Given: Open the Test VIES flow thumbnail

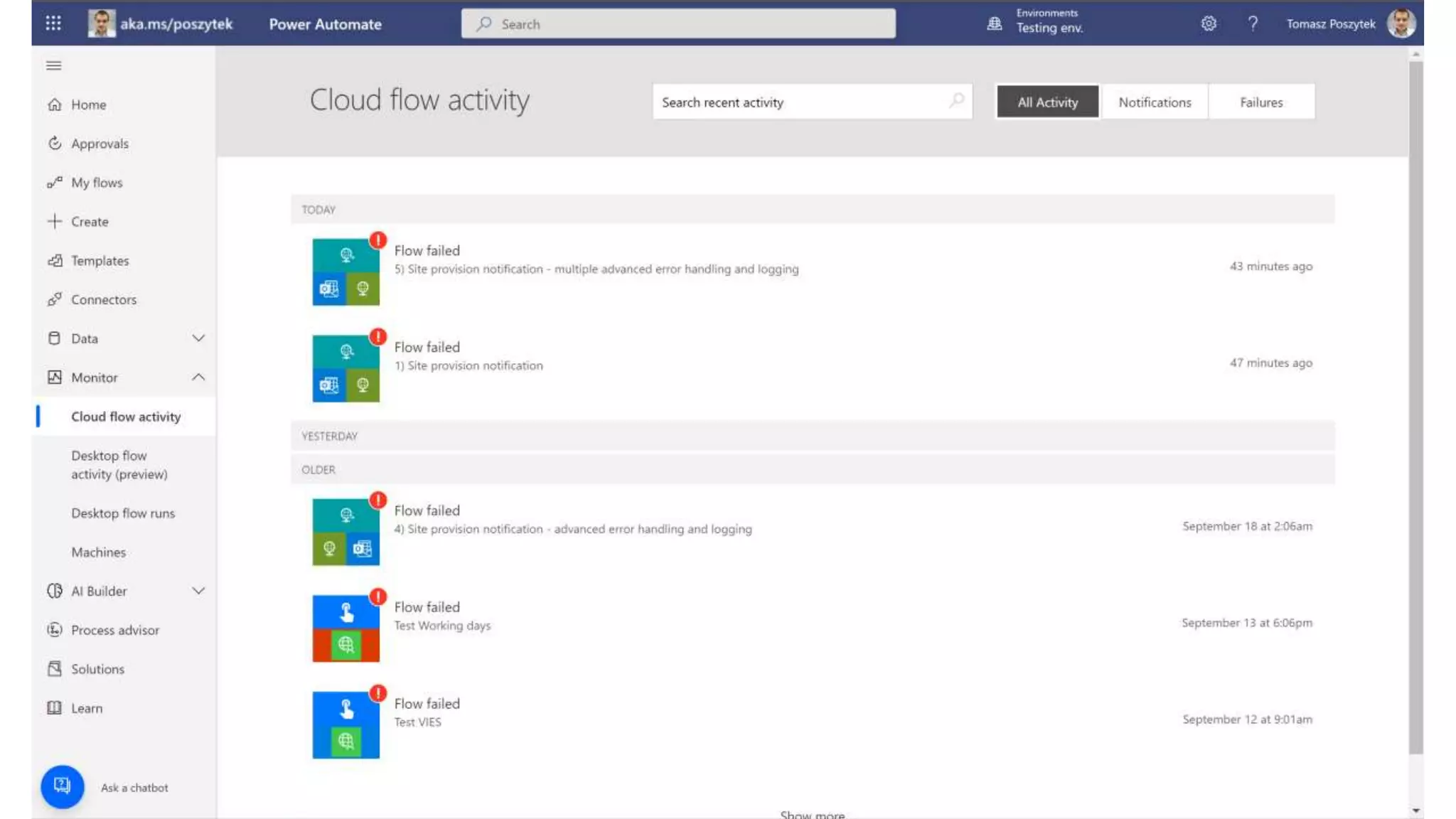Looking at the screenshot, I should [x=346, y=724].
